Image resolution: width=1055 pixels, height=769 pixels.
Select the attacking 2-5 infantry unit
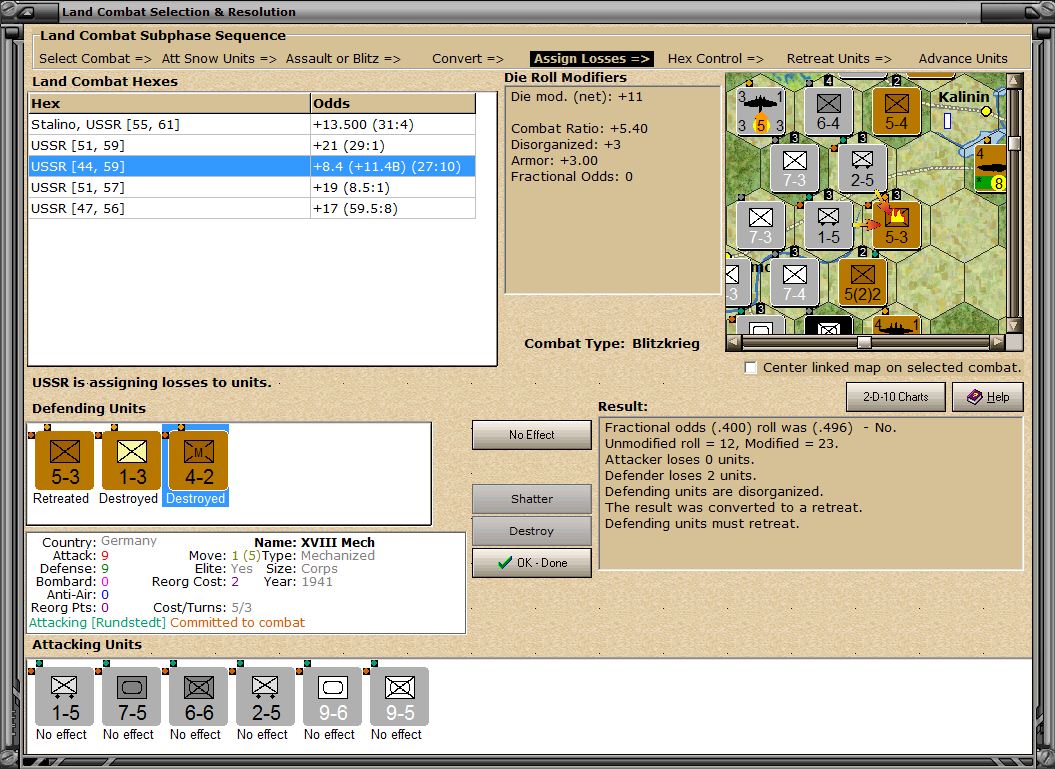pos(265,696)
